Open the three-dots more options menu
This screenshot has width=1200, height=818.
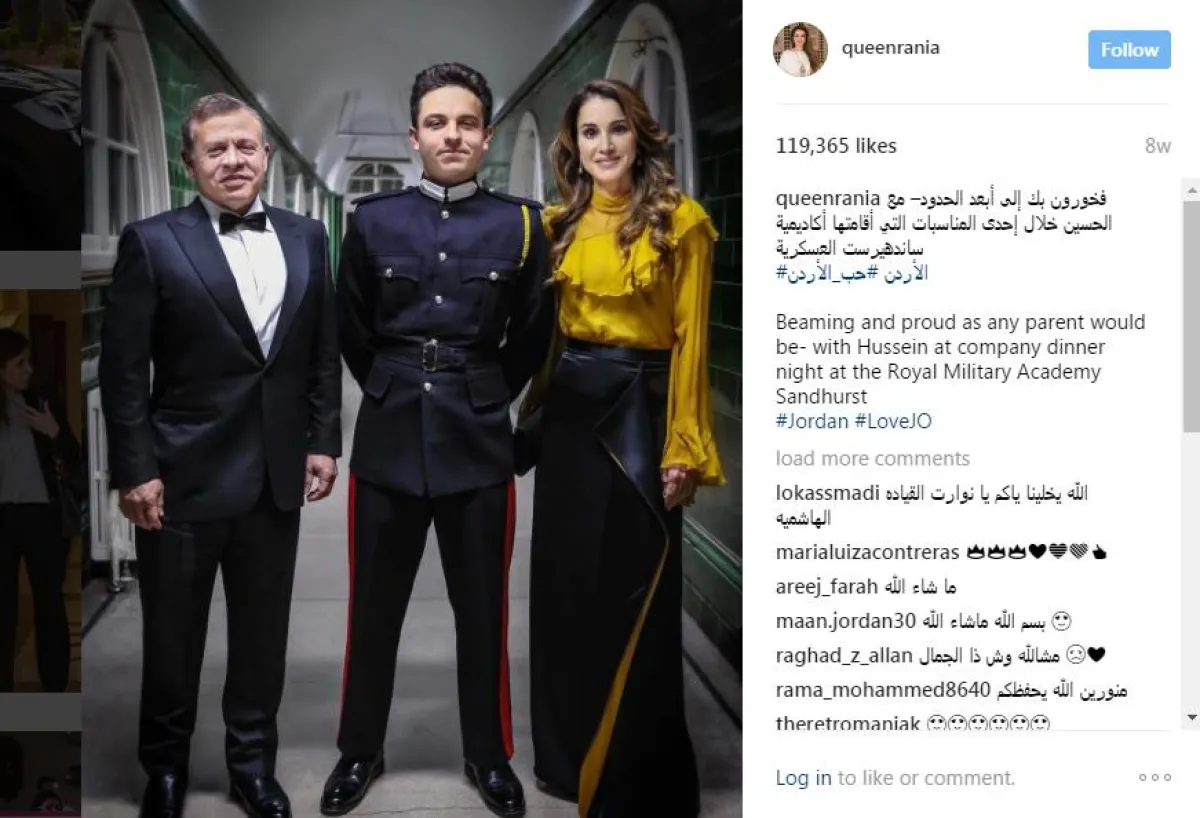tap(1154, 777)
